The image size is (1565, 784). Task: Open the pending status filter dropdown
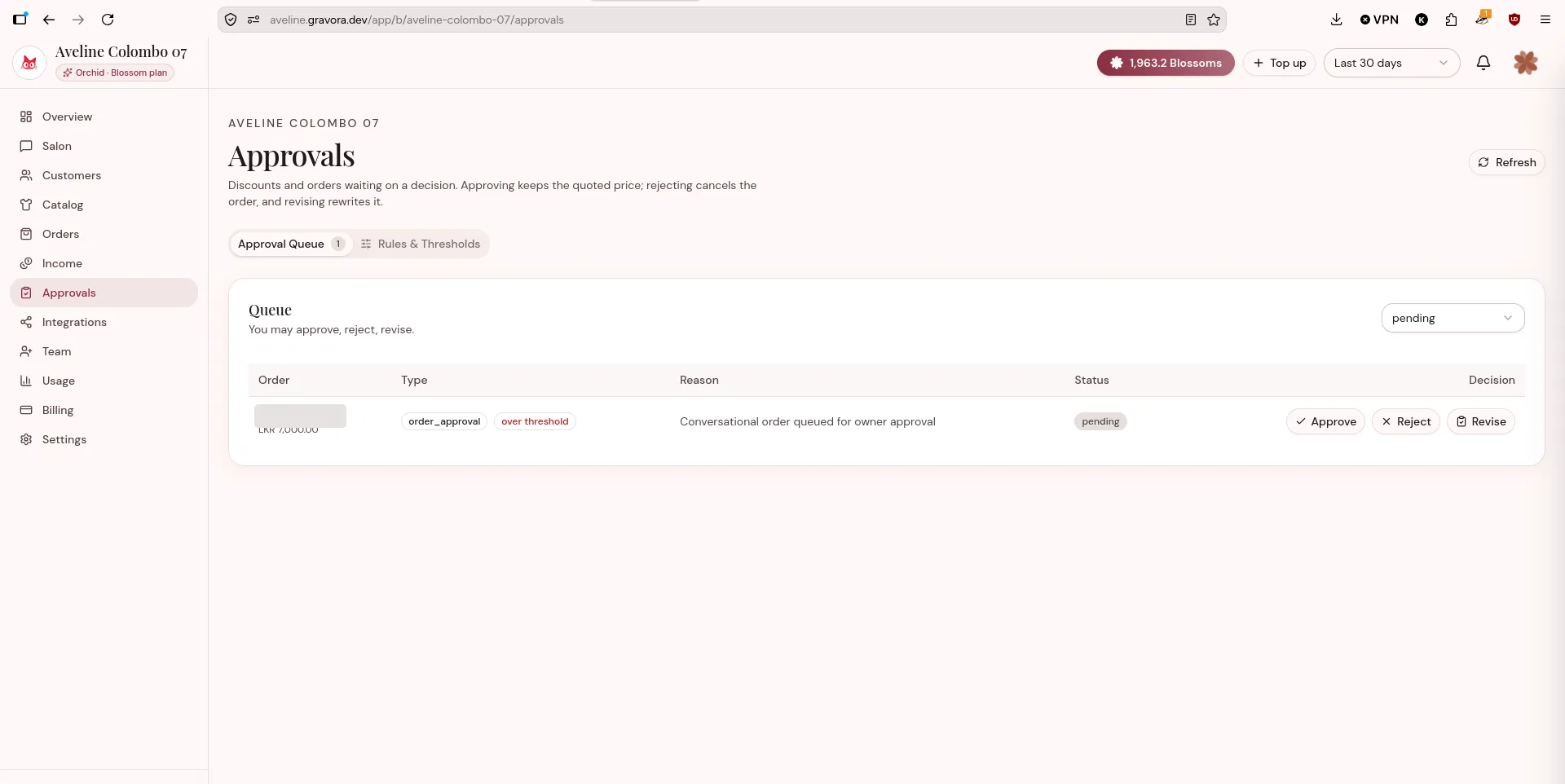(1453, 318)
